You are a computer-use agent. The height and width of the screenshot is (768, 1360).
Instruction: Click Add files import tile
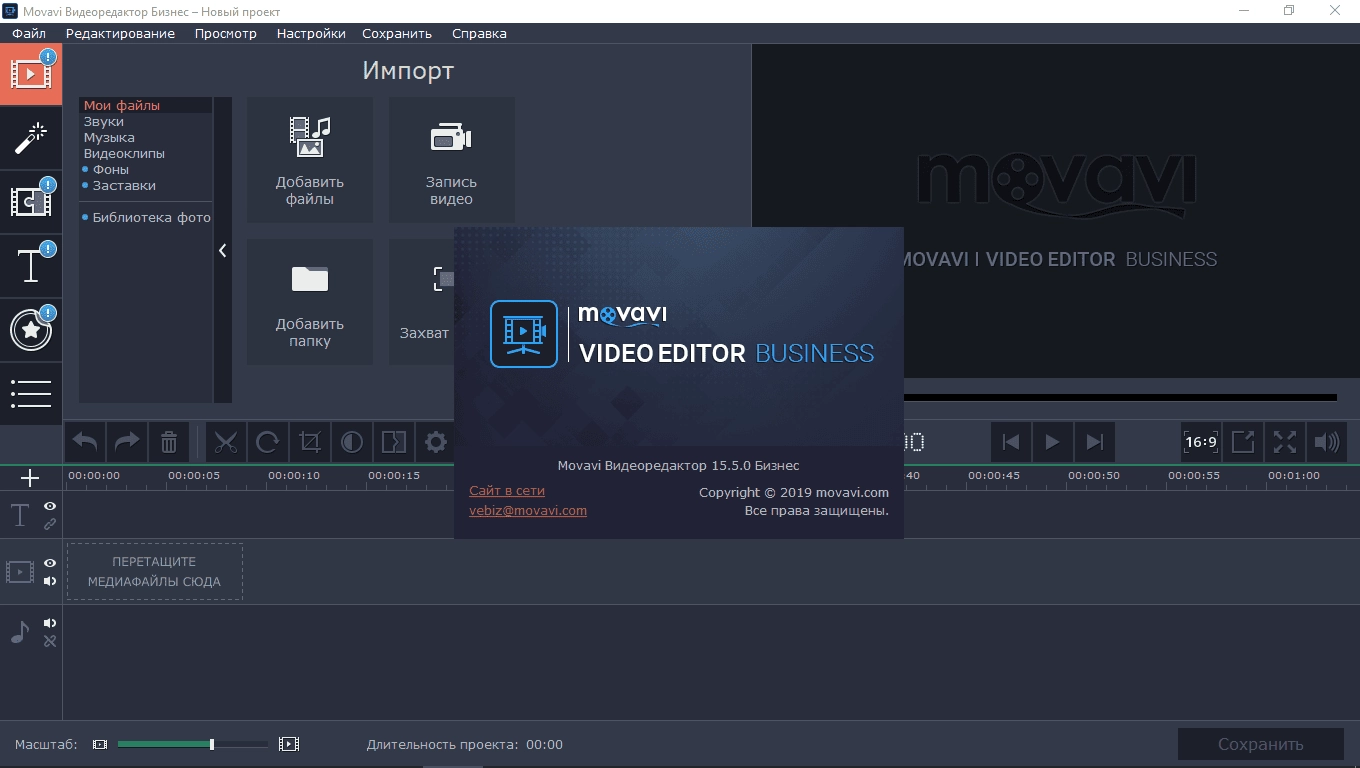point(310,160)
